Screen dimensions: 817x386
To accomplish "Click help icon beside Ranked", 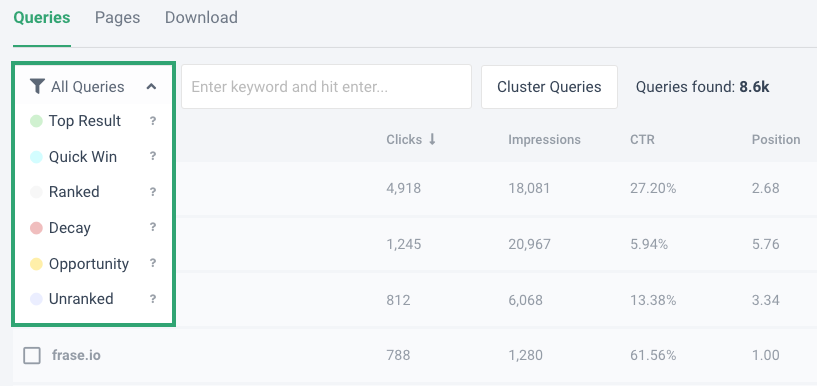I will click(x=153, y=192).
